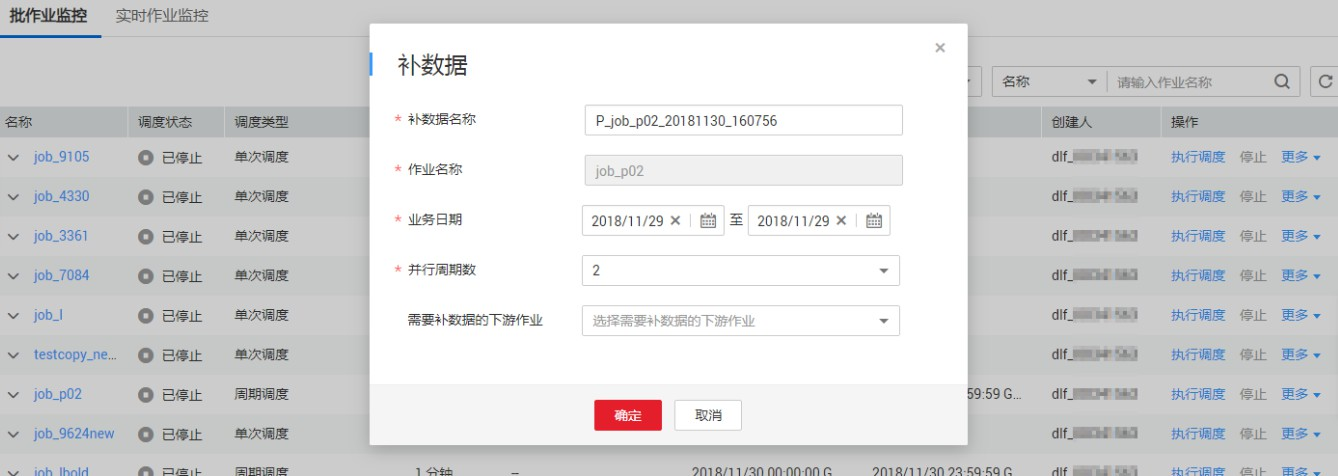Image resolution: width=1338 pixels, height=476 pixels.
Task: Open job_9624new link
Action: coord(74,434)
